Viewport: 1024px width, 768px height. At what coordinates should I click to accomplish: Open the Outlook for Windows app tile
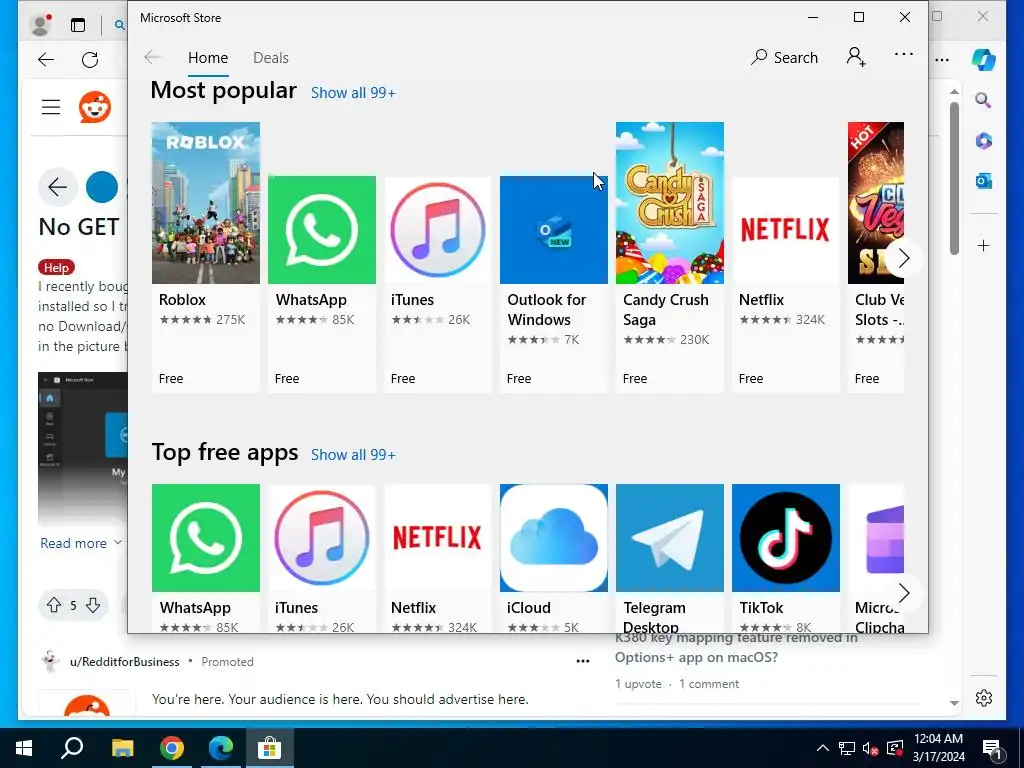(x=554, y=284)
